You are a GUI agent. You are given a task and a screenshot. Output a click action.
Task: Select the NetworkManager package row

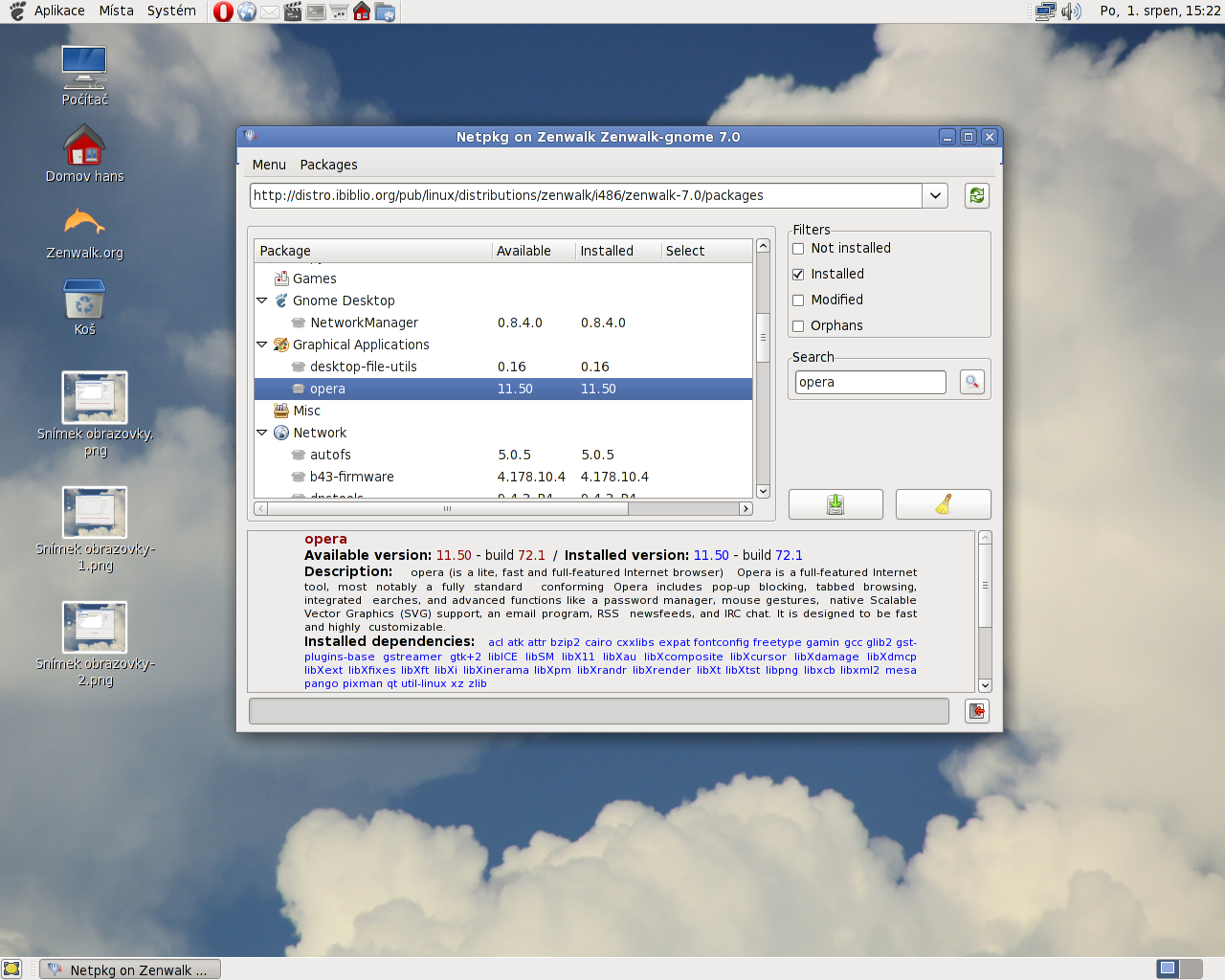503,323
